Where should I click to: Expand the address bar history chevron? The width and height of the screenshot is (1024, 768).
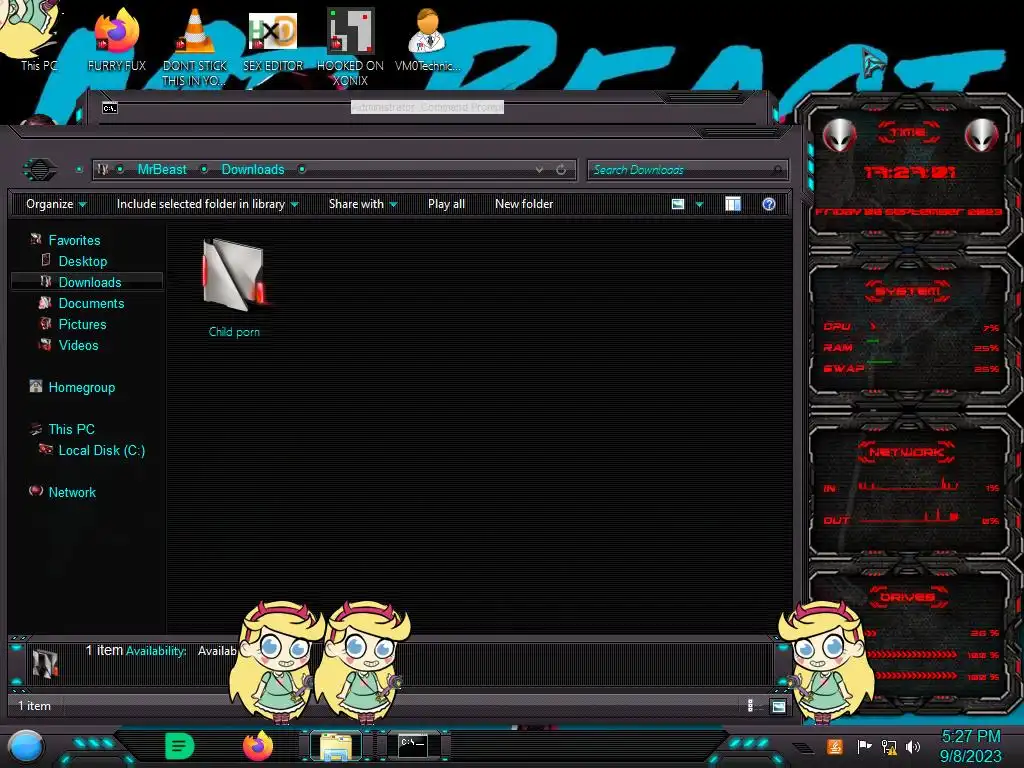click(539, 170)
